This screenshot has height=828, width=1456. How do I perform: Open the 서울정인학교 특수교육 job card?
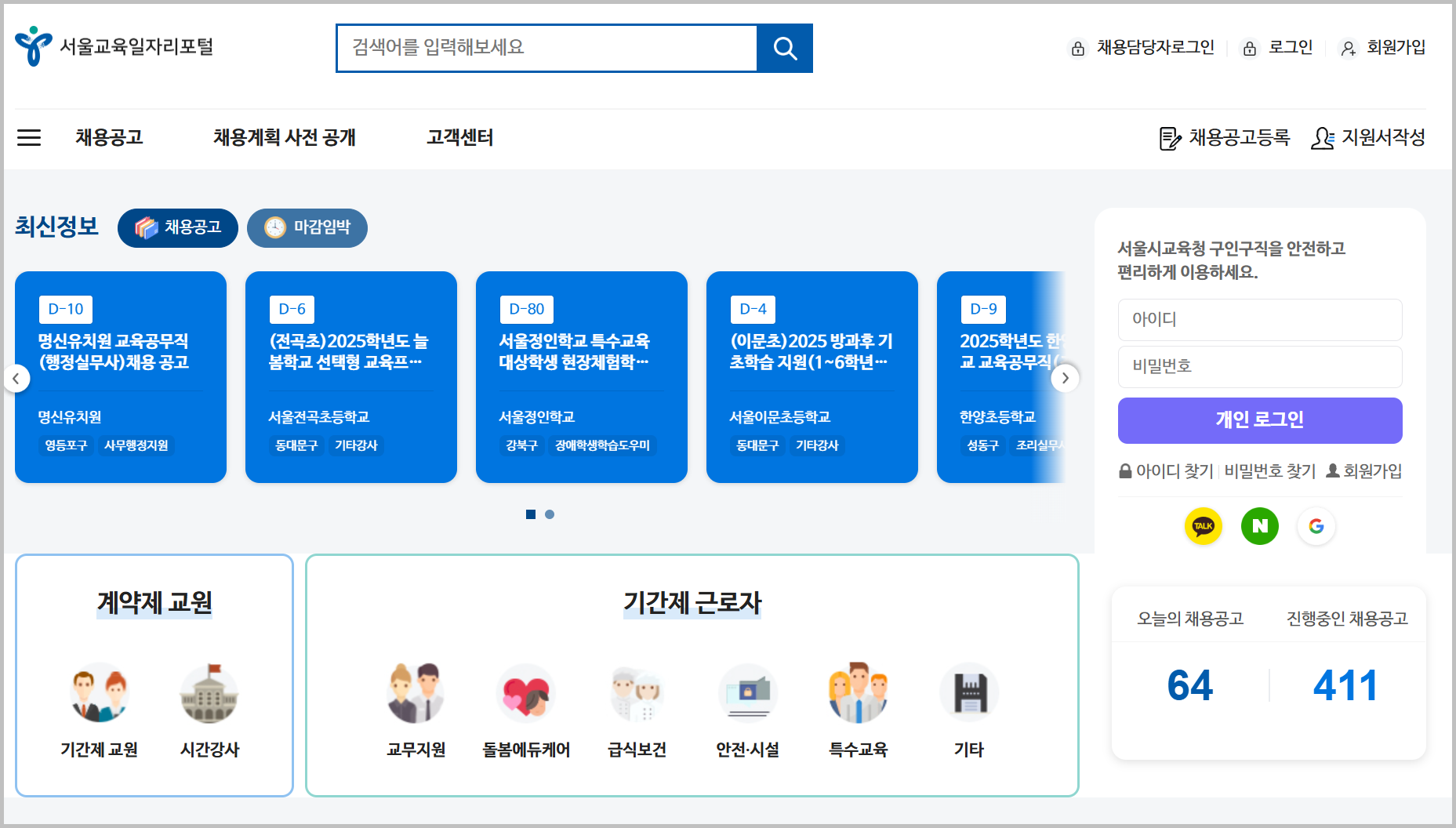[582, 377]
